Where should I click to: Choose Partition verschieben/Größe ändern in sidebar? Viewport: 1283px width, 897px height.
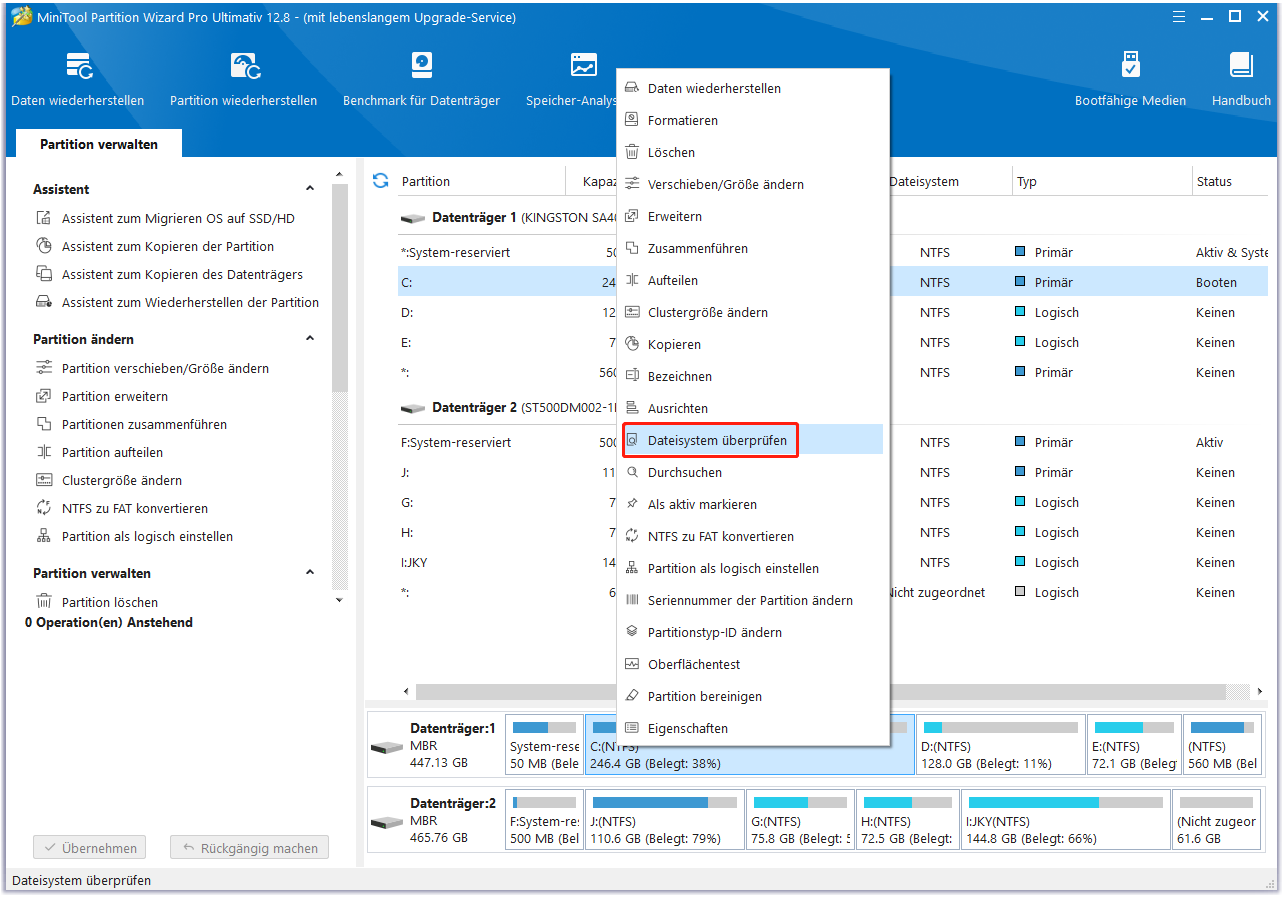pos(152,368)
